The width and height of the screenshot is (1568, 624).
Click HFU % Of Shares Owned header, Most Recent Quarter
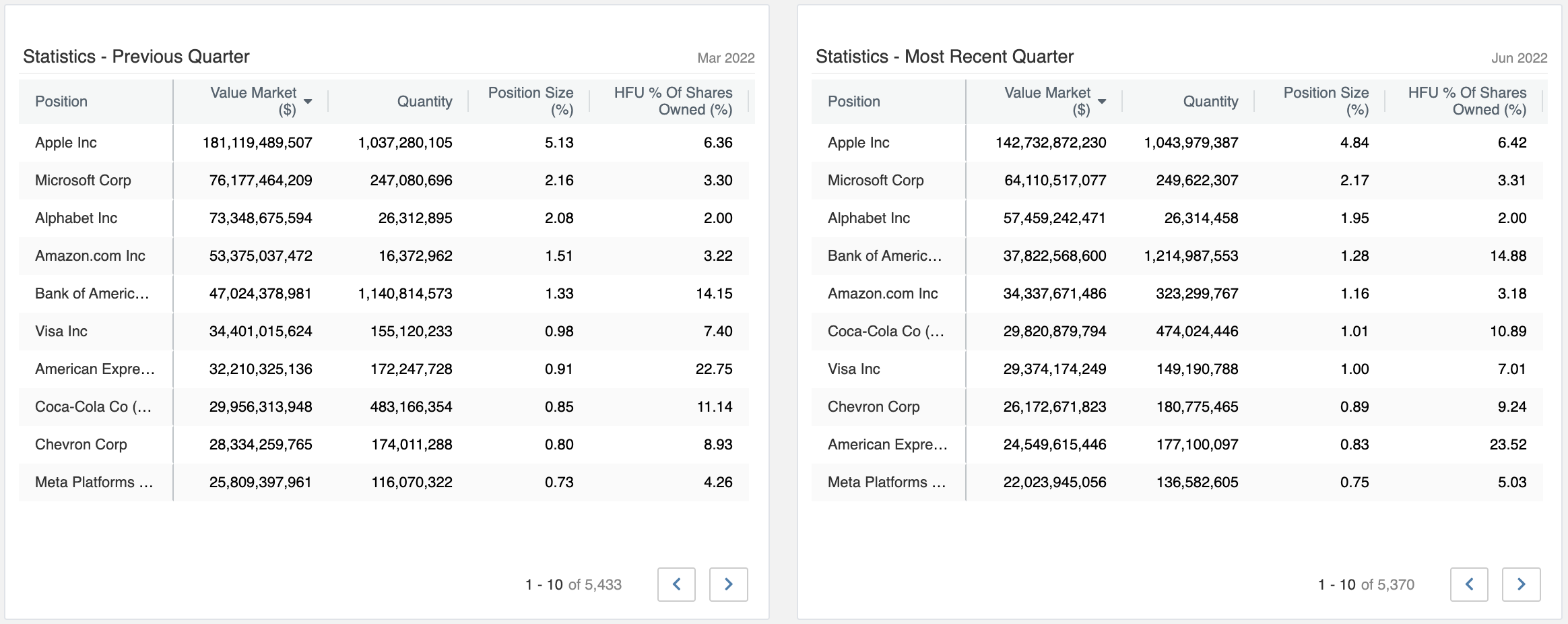[1467, 101]
